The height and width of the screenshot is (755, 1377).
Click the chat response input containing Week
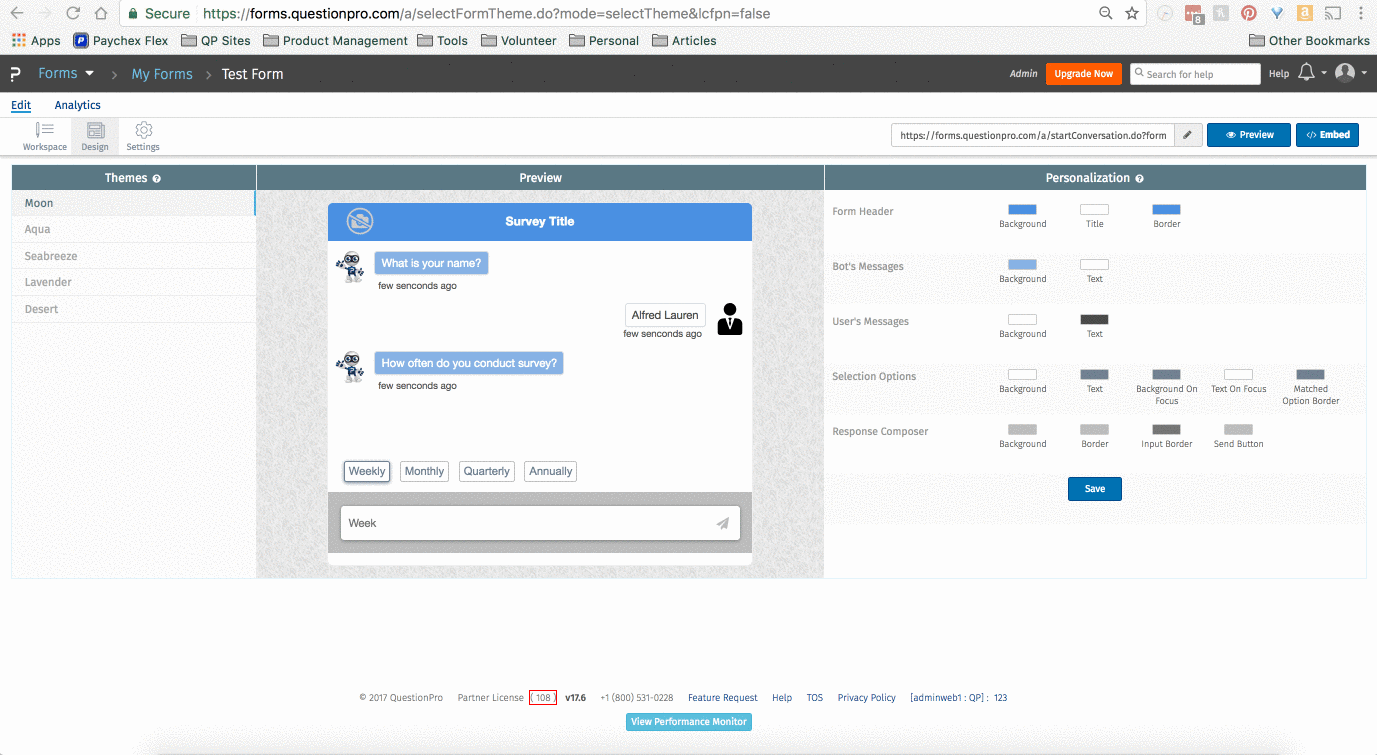click(x=540, y=523)
